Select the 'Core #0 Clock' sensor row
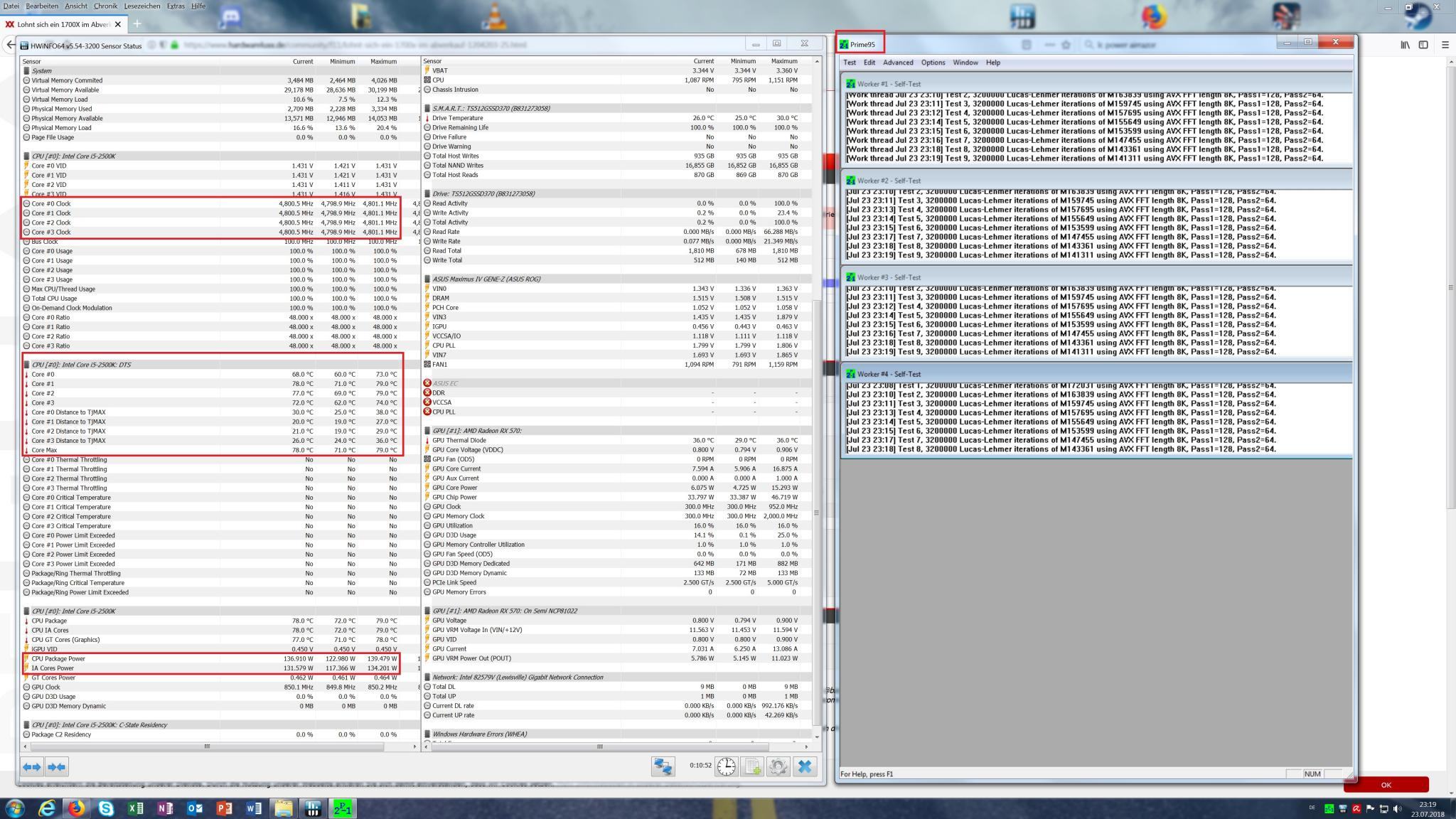 (x=220, y=204)
